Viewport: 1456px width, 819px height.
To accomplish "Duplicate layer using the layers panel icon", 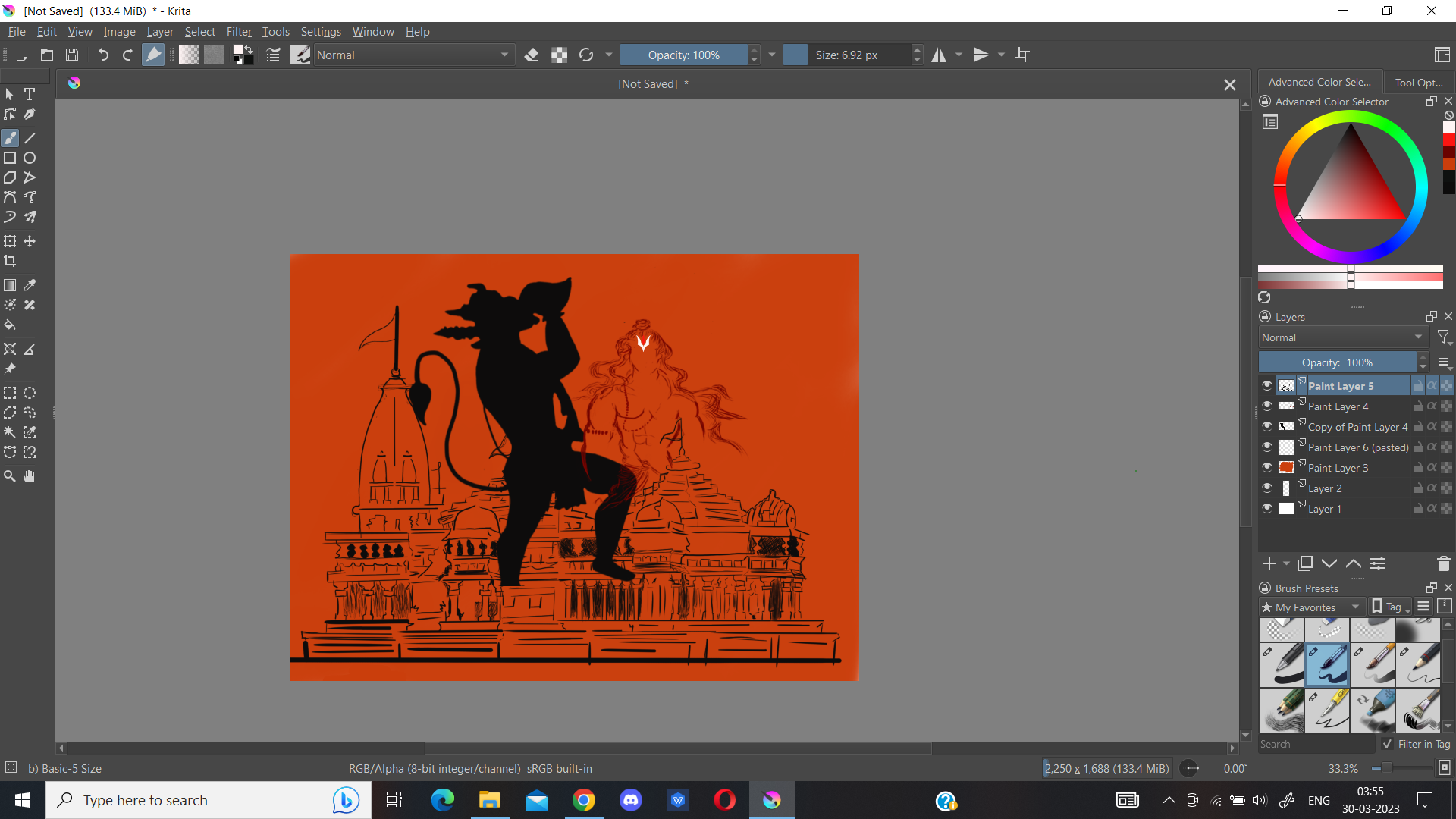I will (x=1305, y=563).
